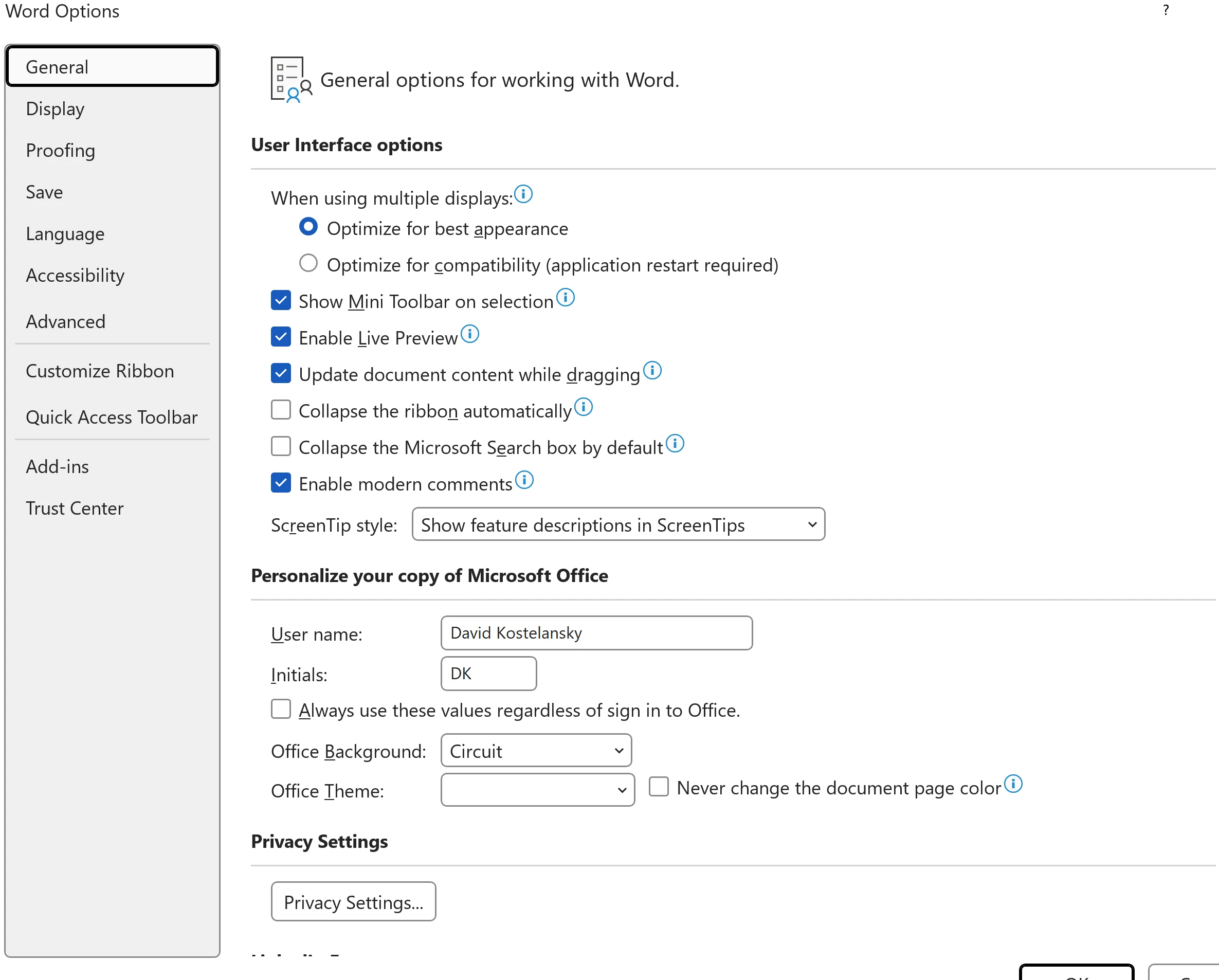Open the Customize Ribbon category
Image resolution: width=1219 pixels, height=980 pixels.
point(100,371)
